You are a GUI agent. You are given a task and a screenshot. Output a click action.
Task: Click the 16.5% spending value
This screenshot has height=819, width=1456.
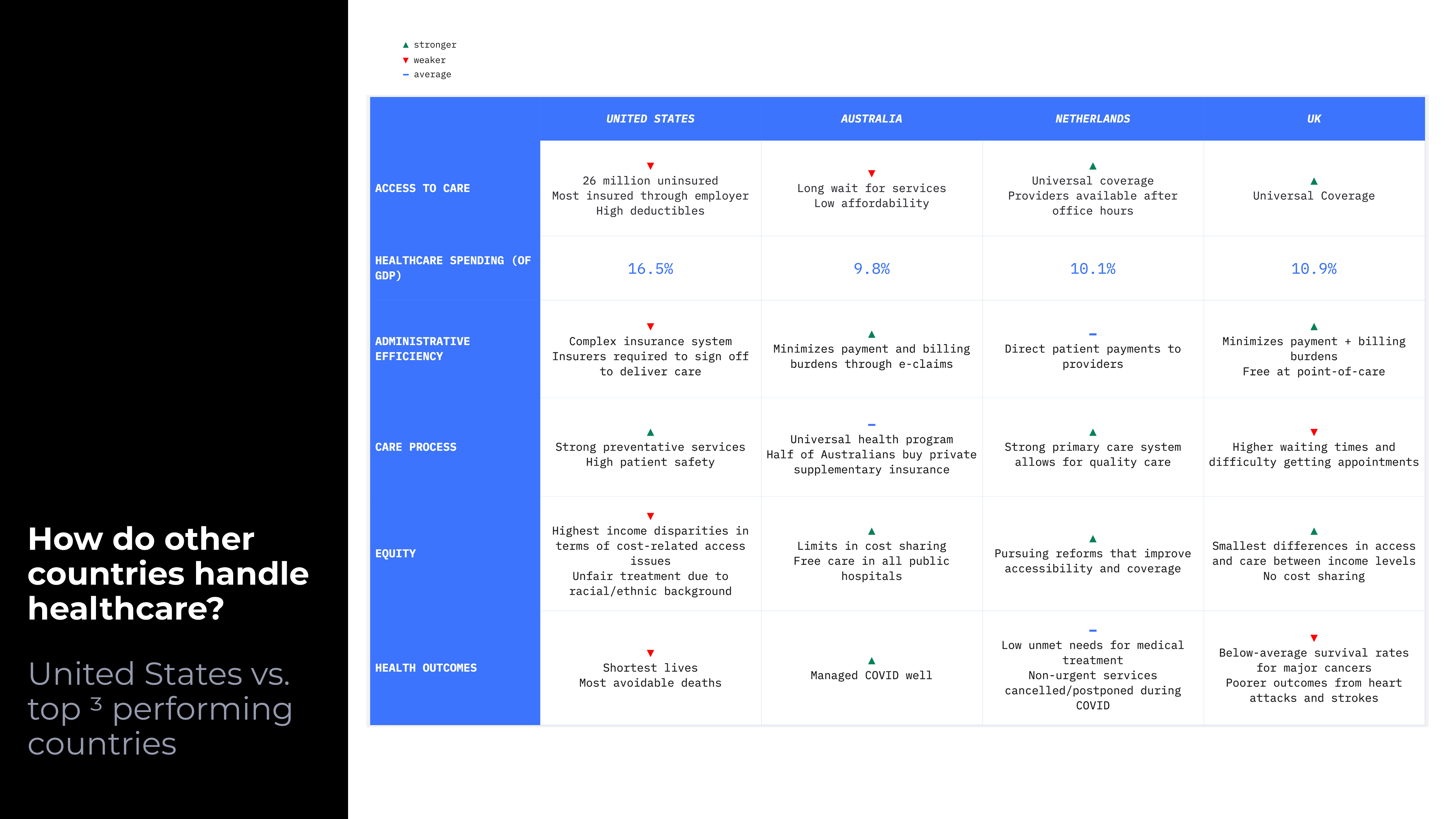(650, 268)
